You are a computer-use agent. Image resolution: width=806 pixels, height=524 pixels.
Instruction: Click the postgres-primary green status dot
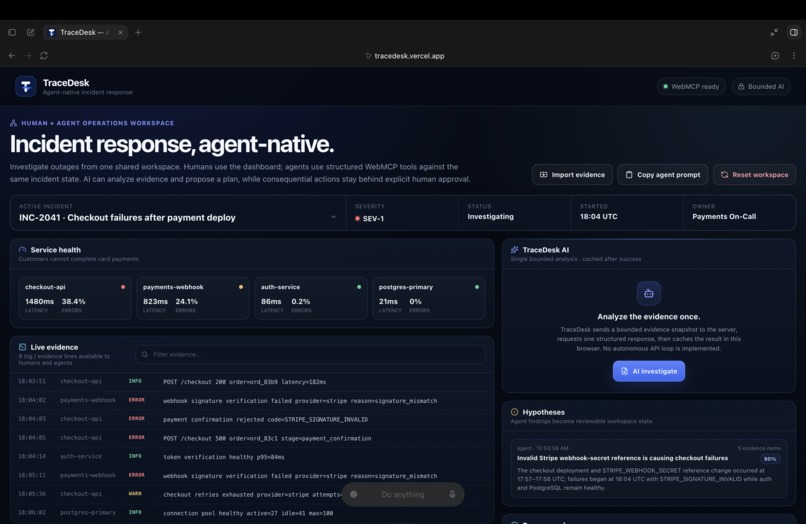click(477, 287)
